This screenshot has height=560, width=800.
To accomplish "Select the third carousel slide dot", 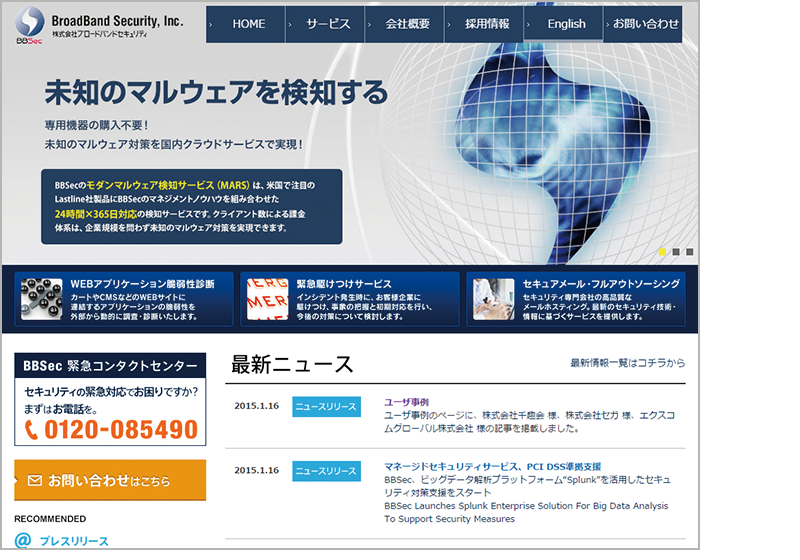I will [x=690, y=252].
